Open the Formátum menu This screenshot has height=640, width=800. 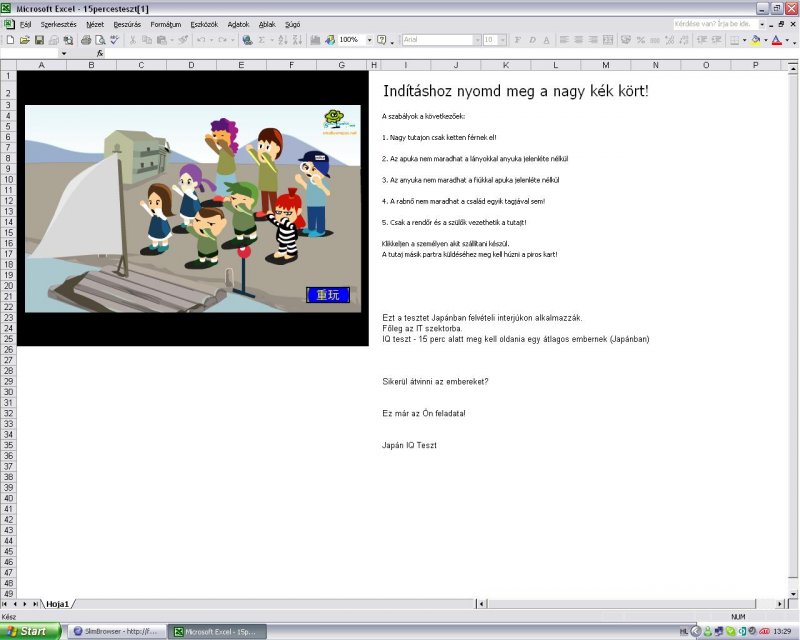tap(165, 24)
